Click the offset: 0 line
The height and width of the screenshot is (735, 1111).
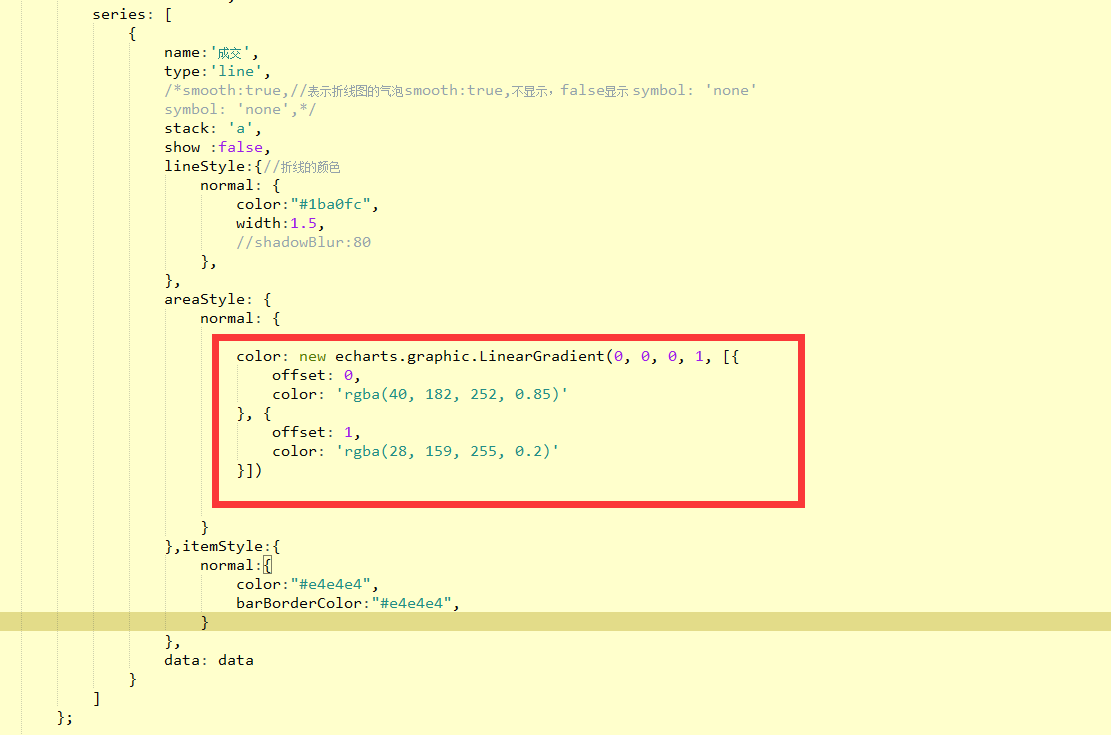(316, 376)
